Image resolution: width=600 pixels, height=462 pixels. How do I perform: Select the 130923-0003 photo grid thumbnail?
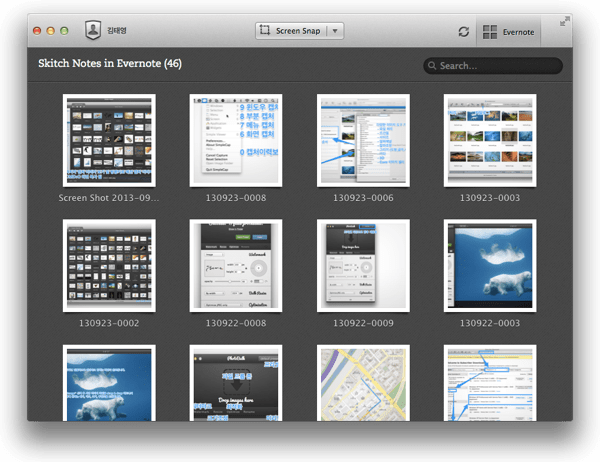pos(489,140)
